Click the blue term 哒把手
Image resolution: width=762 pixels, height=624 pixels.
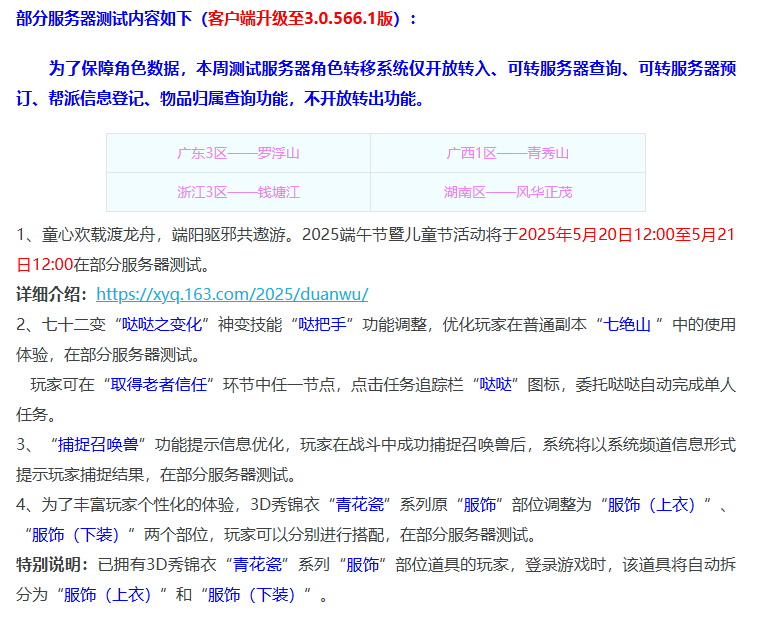322,325
